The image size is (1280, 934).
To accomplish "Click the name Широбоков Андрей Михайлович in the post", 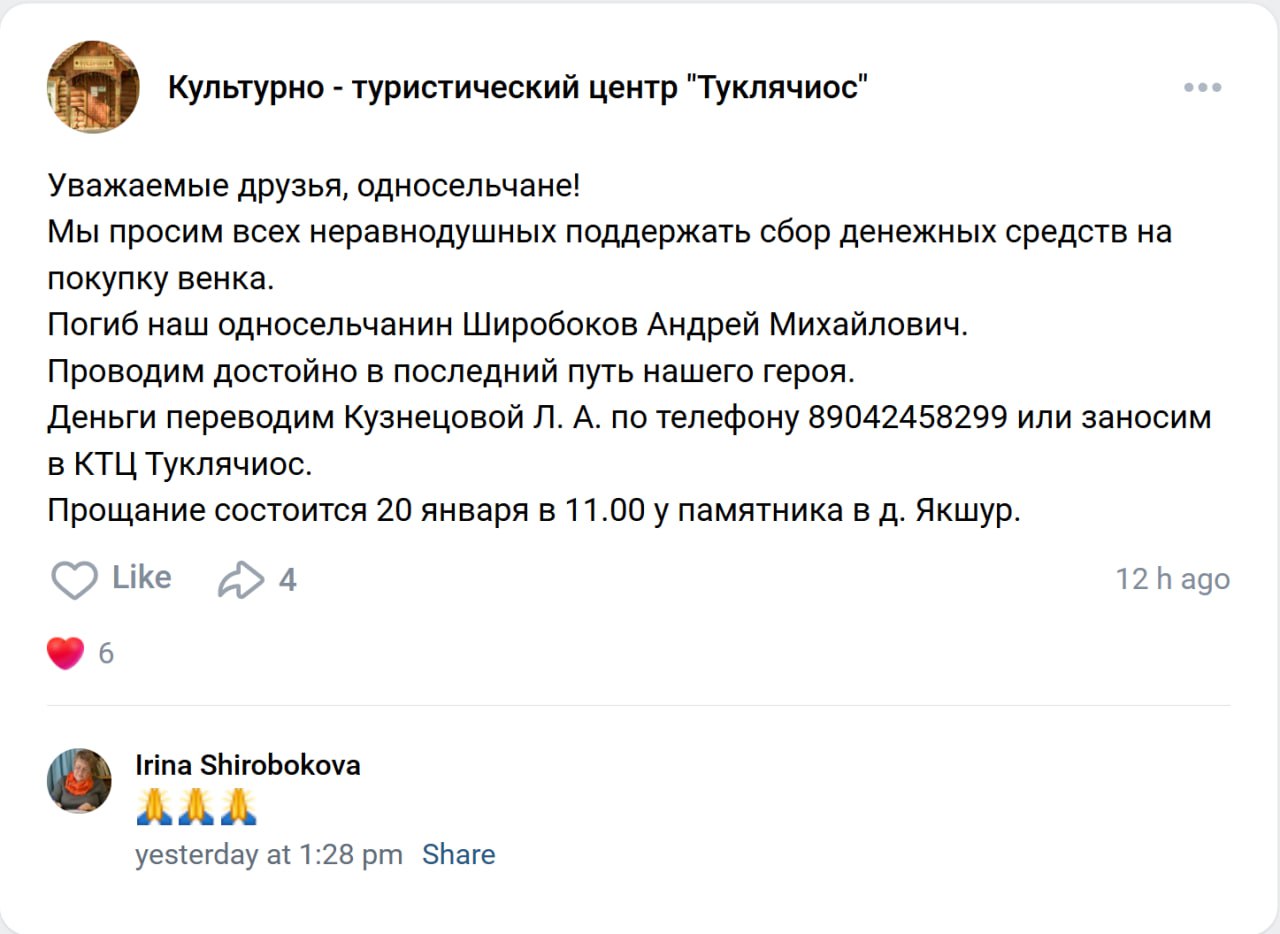I will pos(716,325).
